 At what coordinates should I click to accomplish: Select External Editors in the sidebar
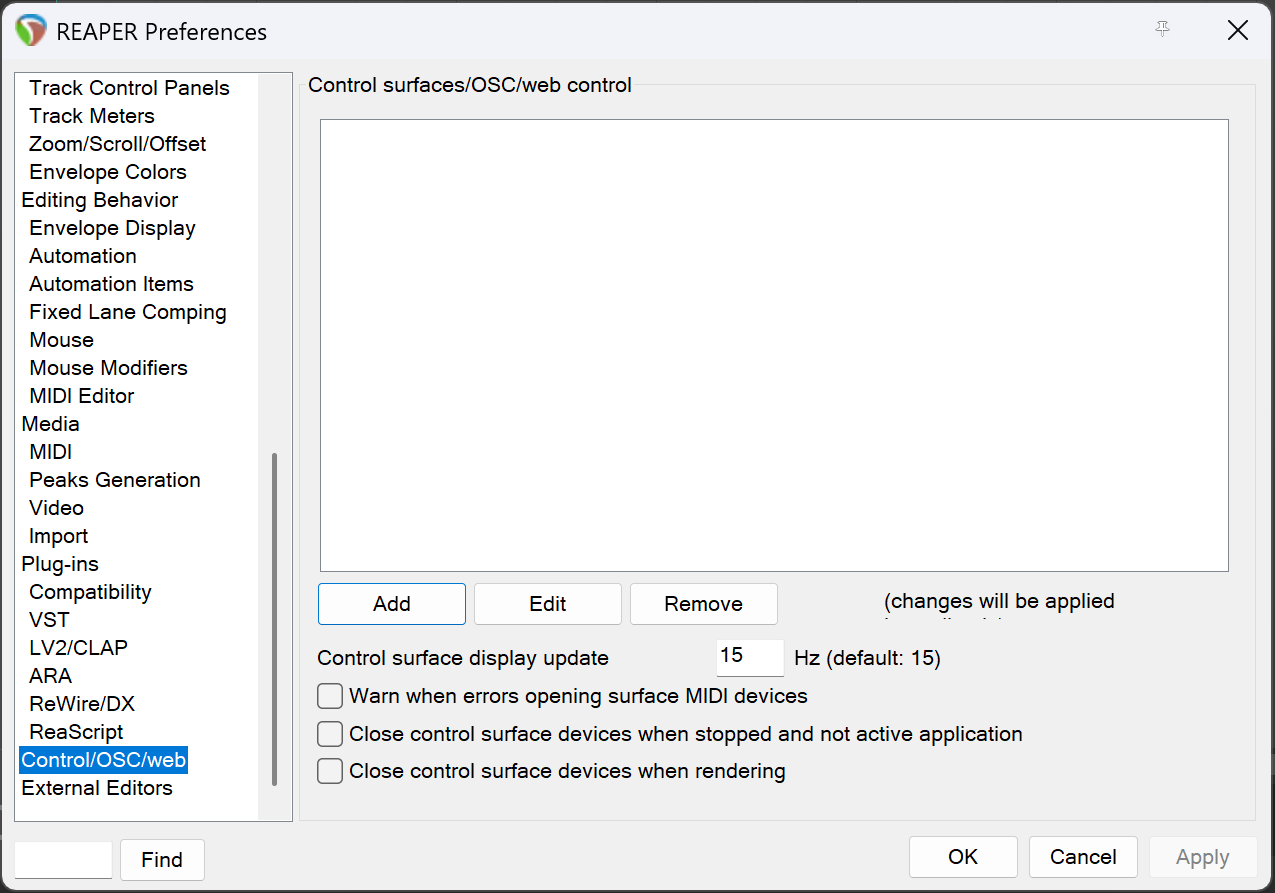click(x=97, y=788)
